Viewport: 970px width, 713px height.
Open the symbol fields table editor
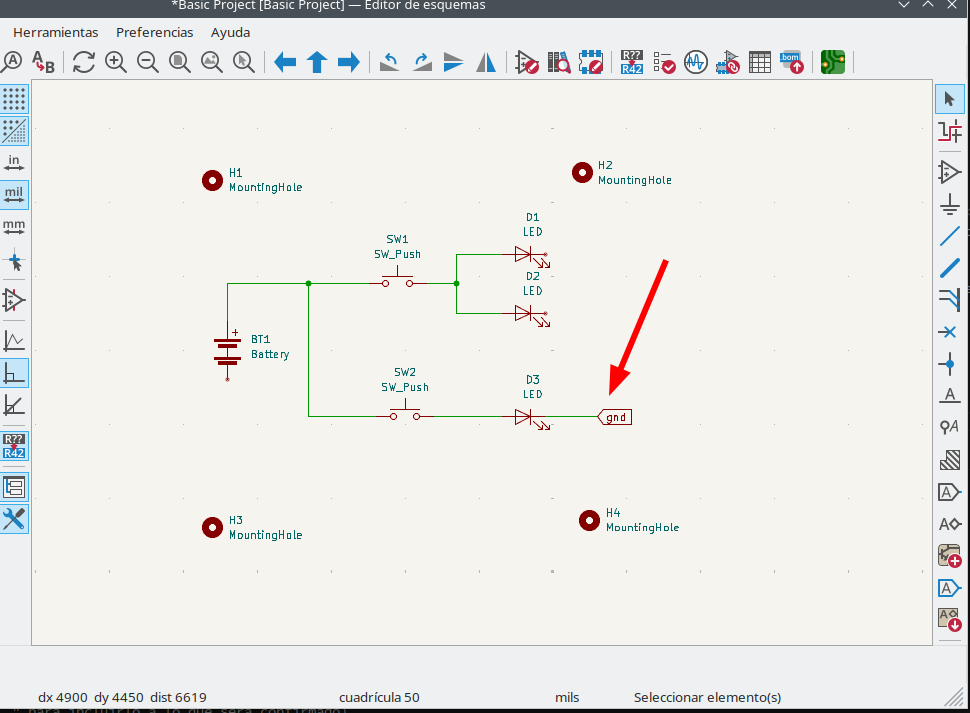tap(760, 62)
